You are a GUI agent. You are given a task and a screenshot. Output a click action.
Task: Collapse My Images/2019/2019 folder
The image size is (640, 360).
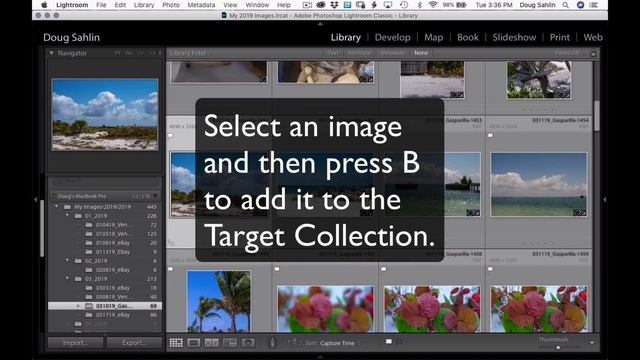[x=57, y=207]
